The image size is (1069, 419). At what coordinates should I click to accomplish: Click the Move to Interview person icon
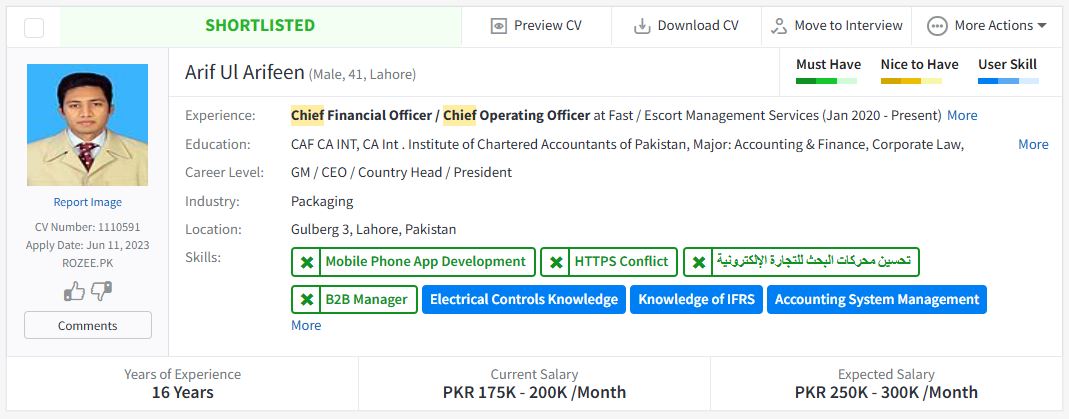tap(779, 26)
